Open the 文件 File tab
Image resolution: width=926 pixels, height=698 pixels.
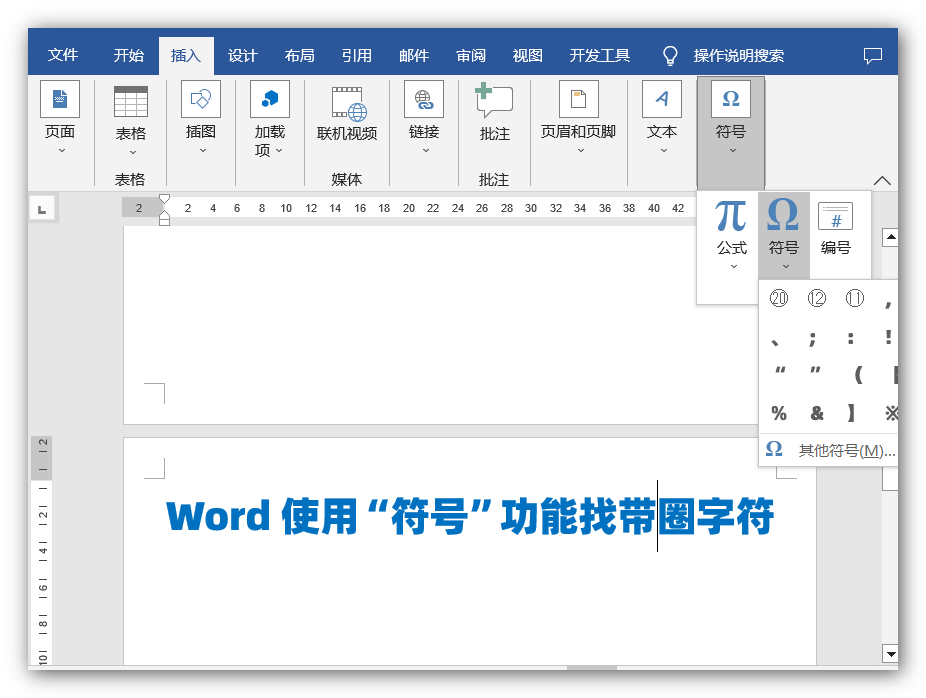coord(63,55)
